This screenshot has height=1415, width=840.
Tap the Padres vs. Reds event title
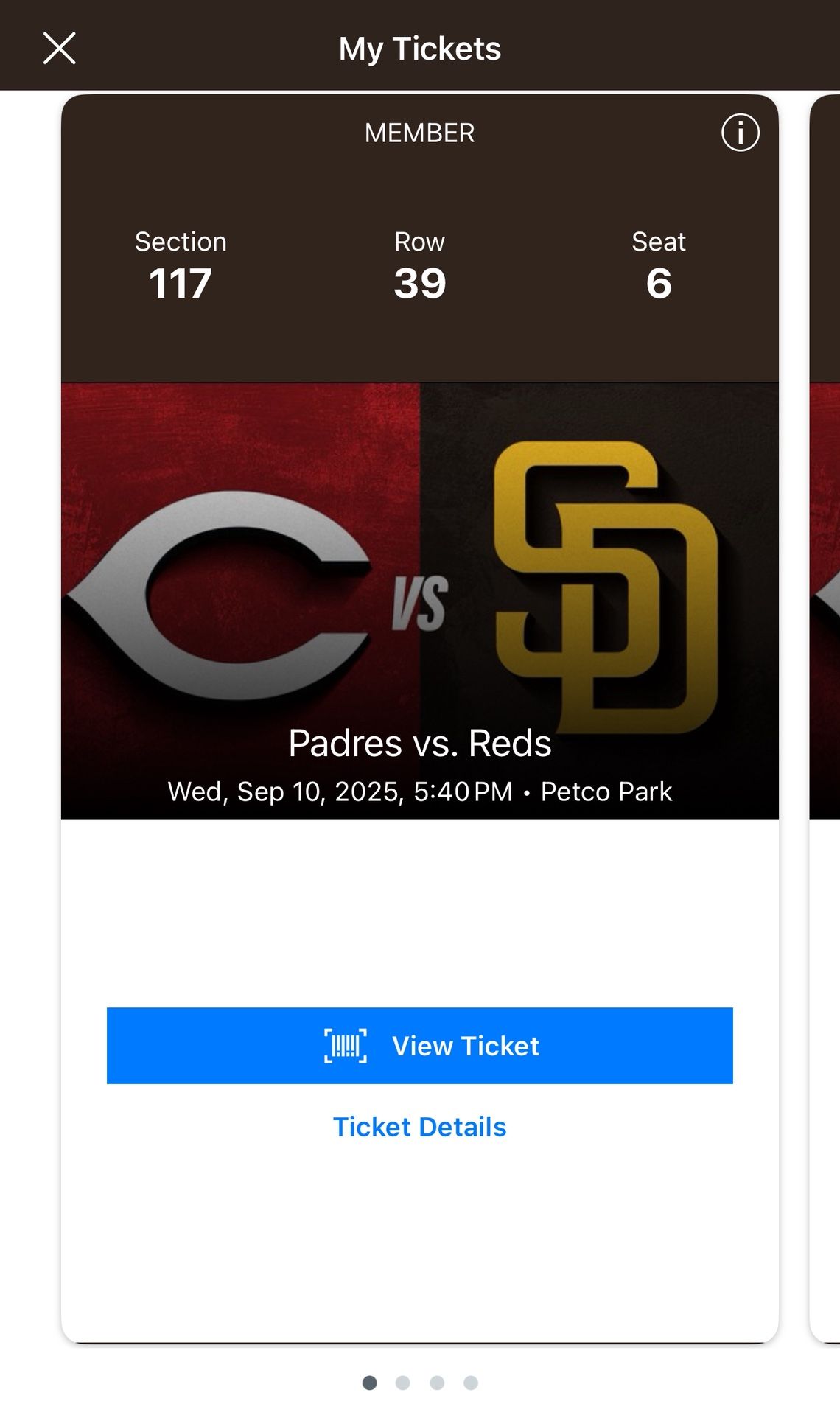pos(419,743)
